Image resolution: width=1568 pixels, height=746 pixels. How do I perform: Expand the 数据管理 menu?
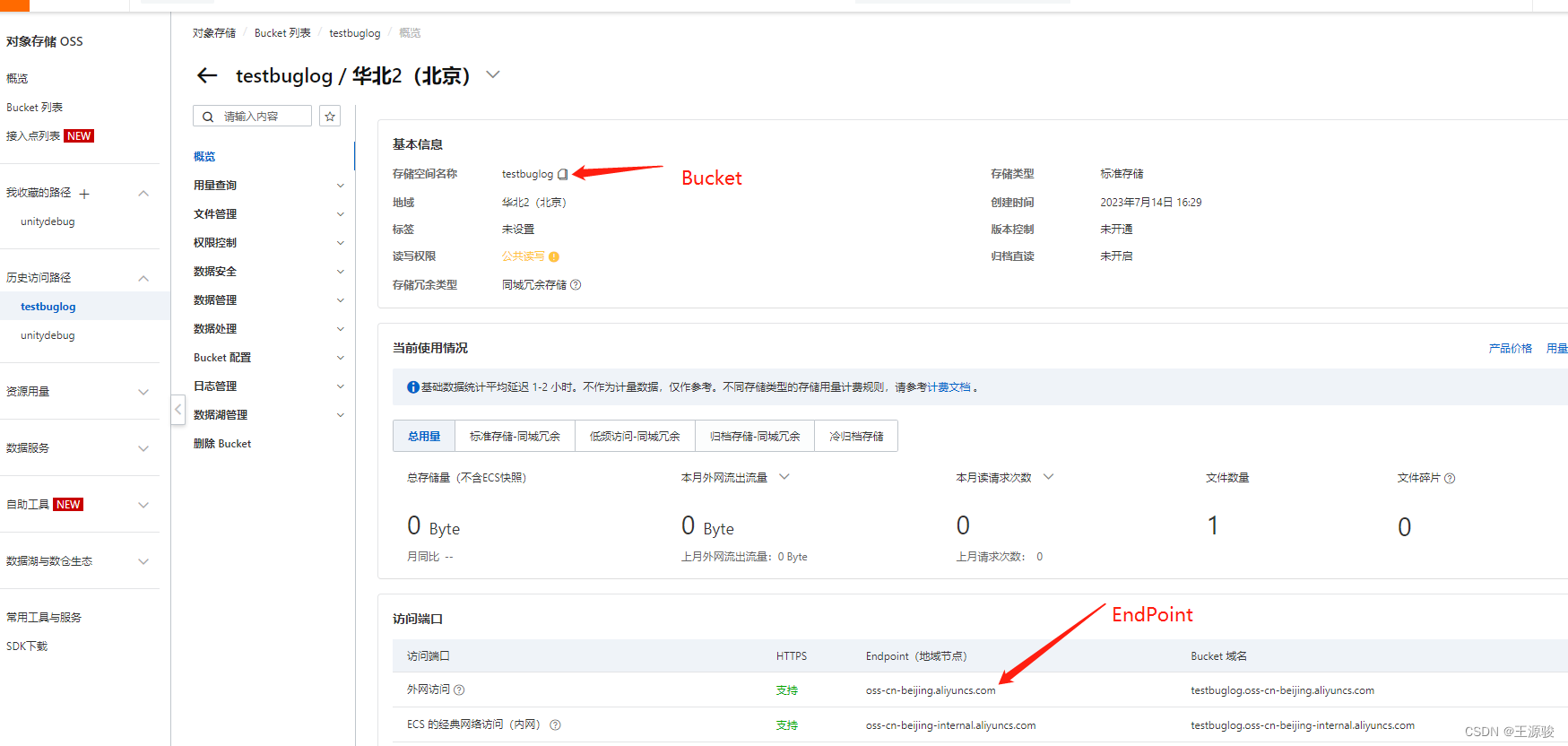[340, 300]
